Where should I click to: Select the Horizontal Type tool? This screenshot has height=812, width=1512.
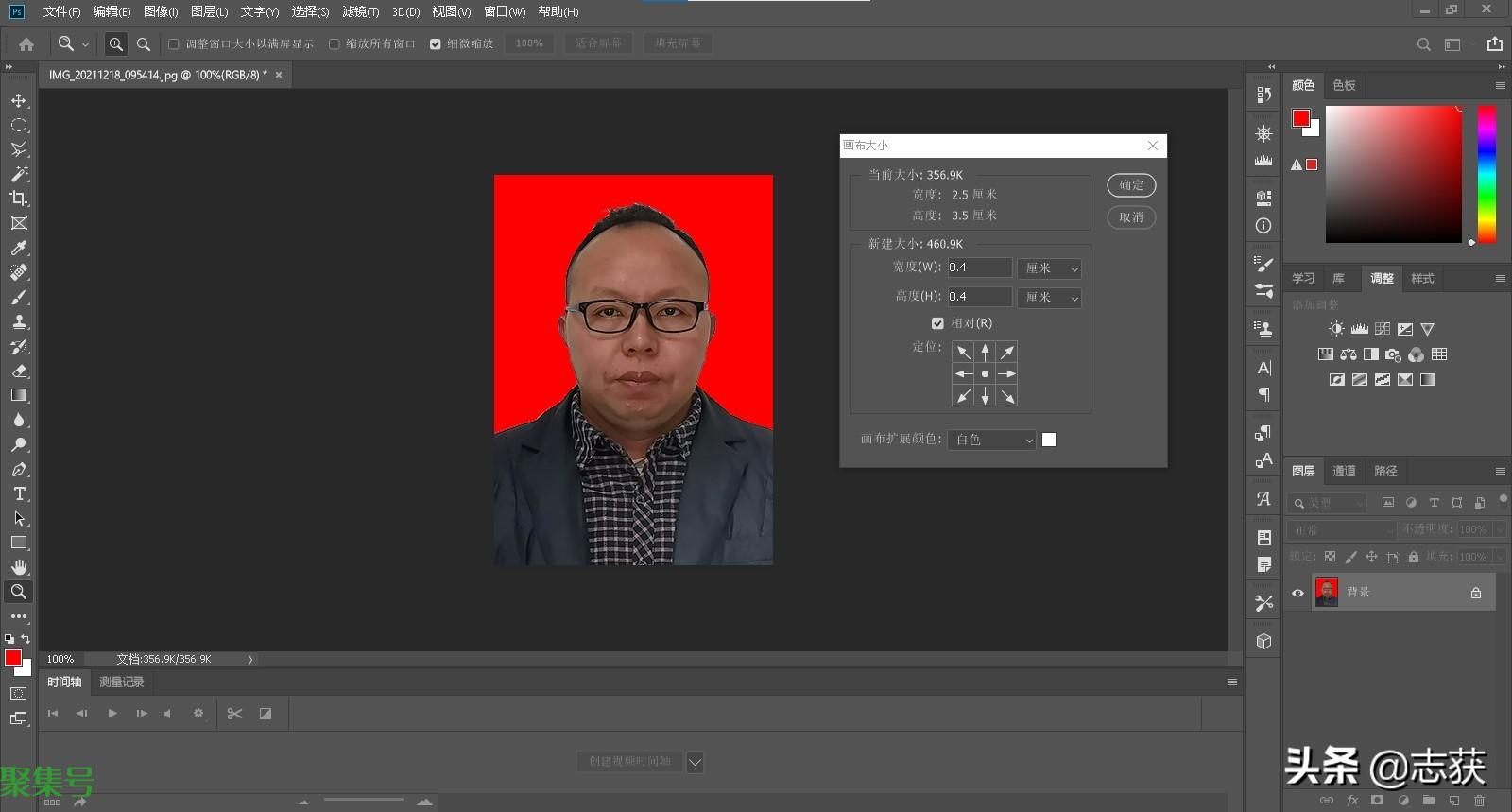19,493
